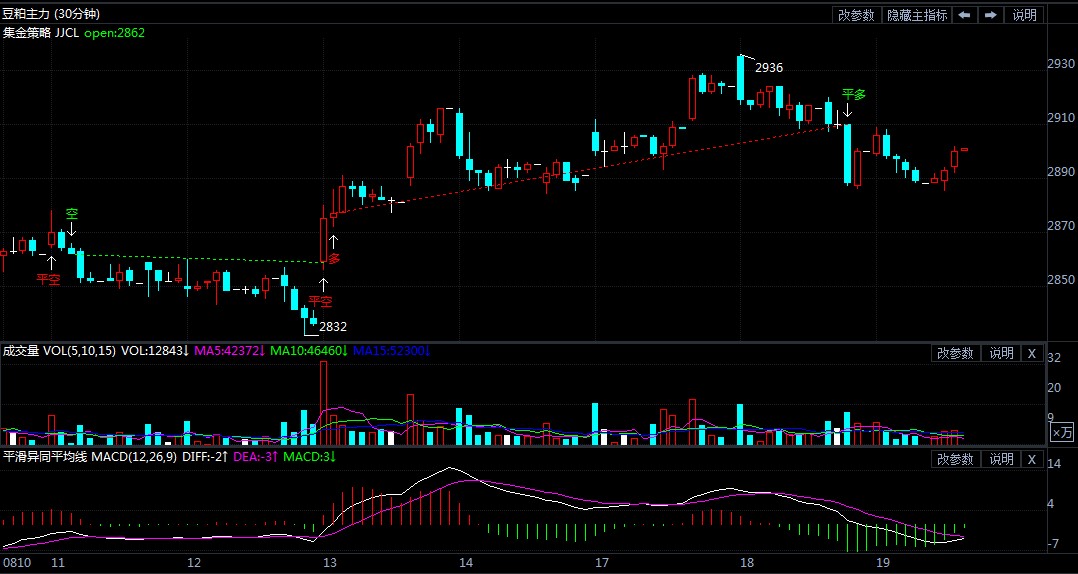Image resolution: width=1078 pixels, height=574 pixels.
Task: Click the ×万 unit box on volume axis
Action: (1061, 432)
